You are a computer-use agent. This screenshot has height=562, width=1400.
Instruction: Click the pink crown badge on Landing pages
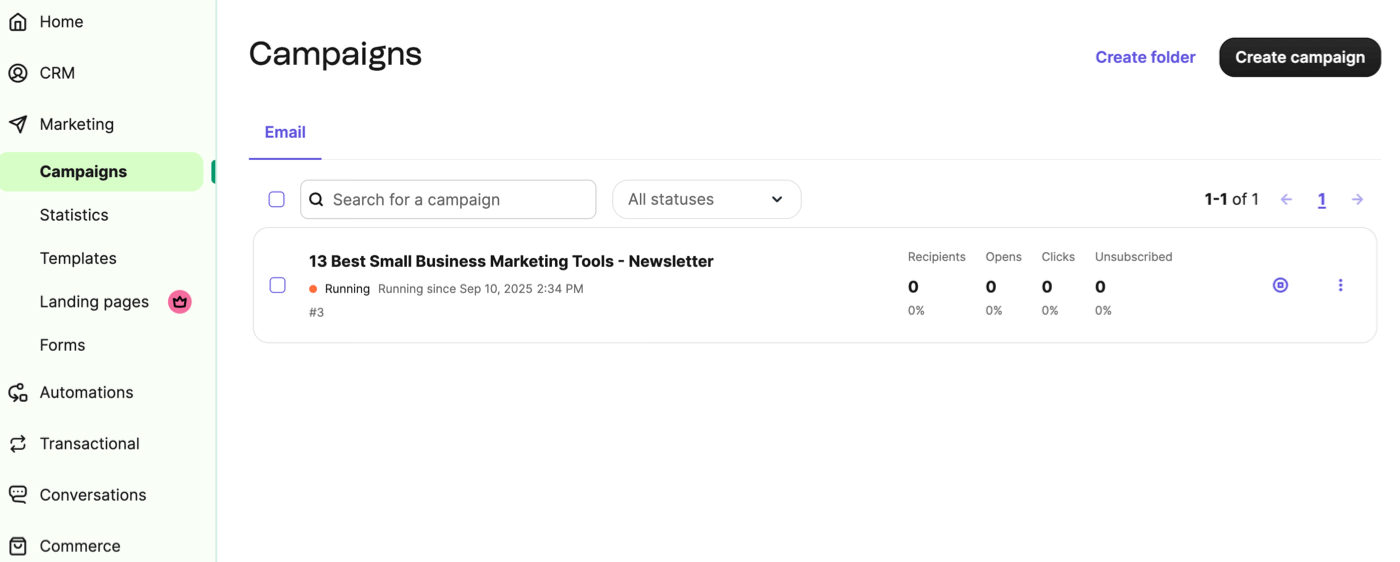click(x=180, y=301)
